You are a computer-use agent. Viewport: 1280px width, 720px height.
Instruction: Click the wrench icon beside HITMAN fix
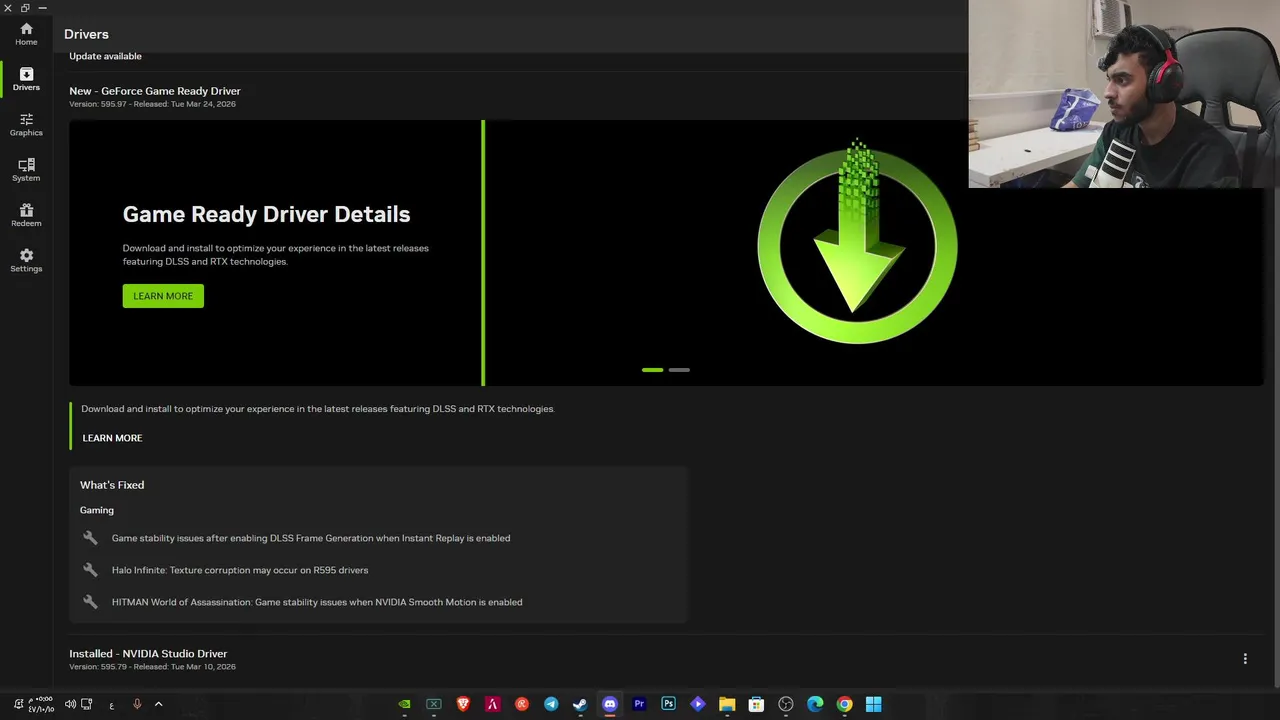coord(91,602)
